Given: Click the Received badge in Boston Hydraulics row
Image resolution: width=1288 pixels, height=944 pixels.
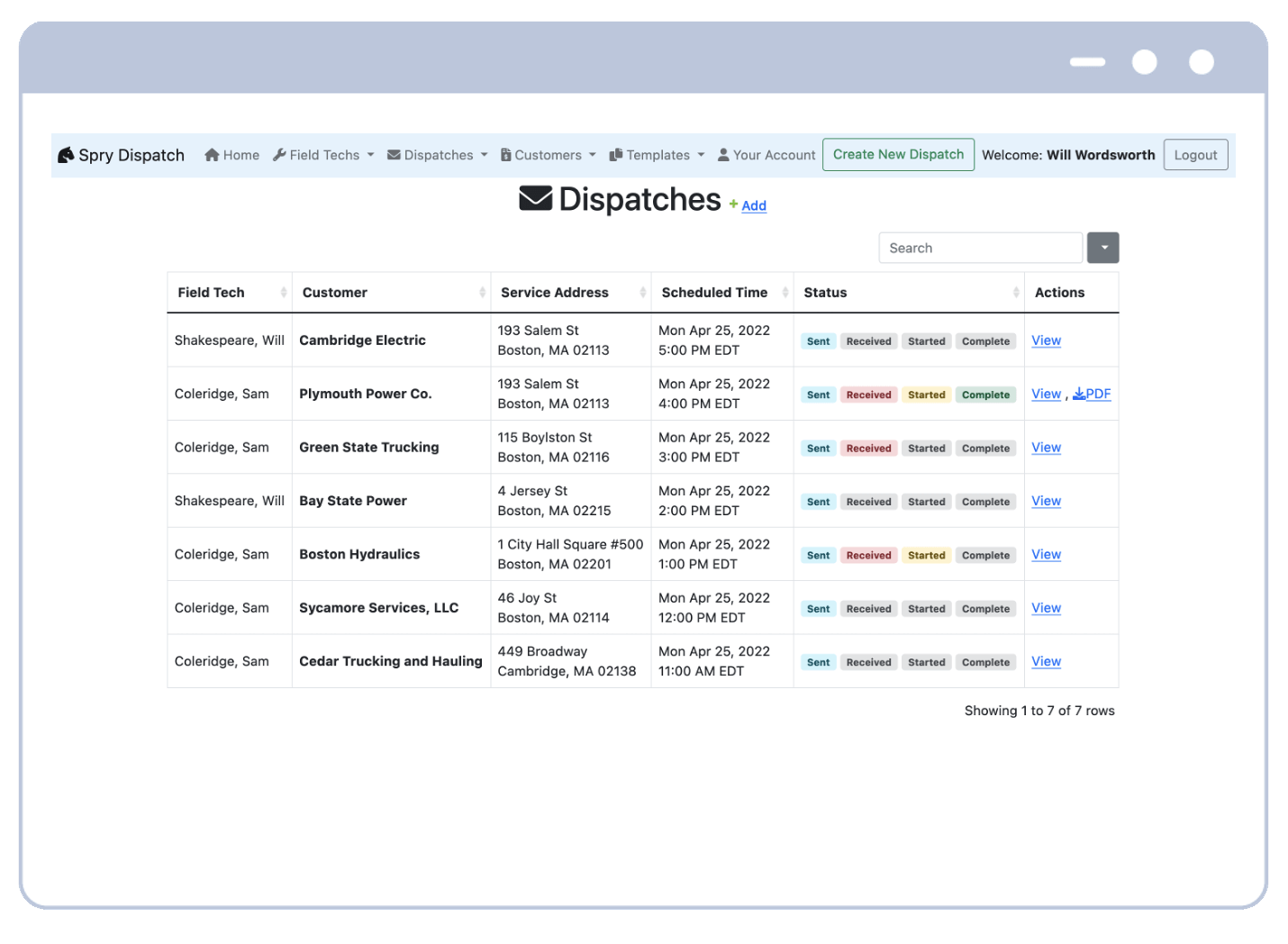Looking at the screenshot, I should pos(868,556).
